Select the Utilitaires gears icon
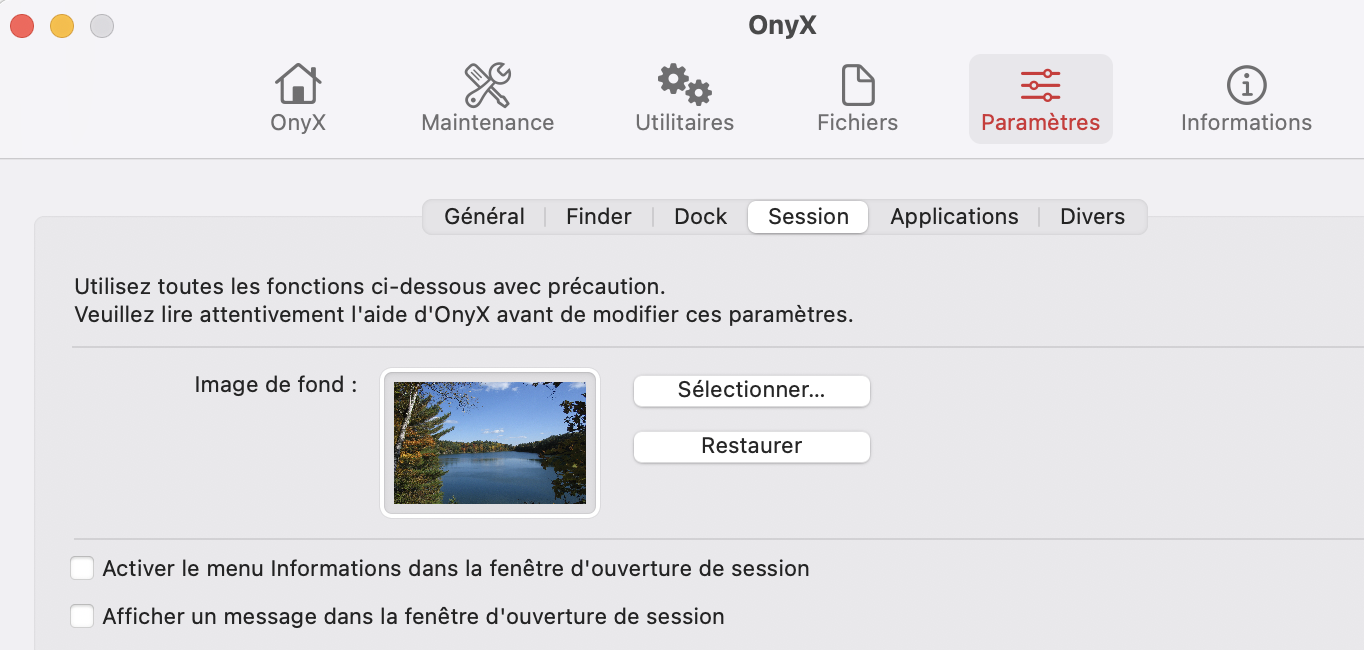The image size is (1364, 650). (x=684, y=86)
